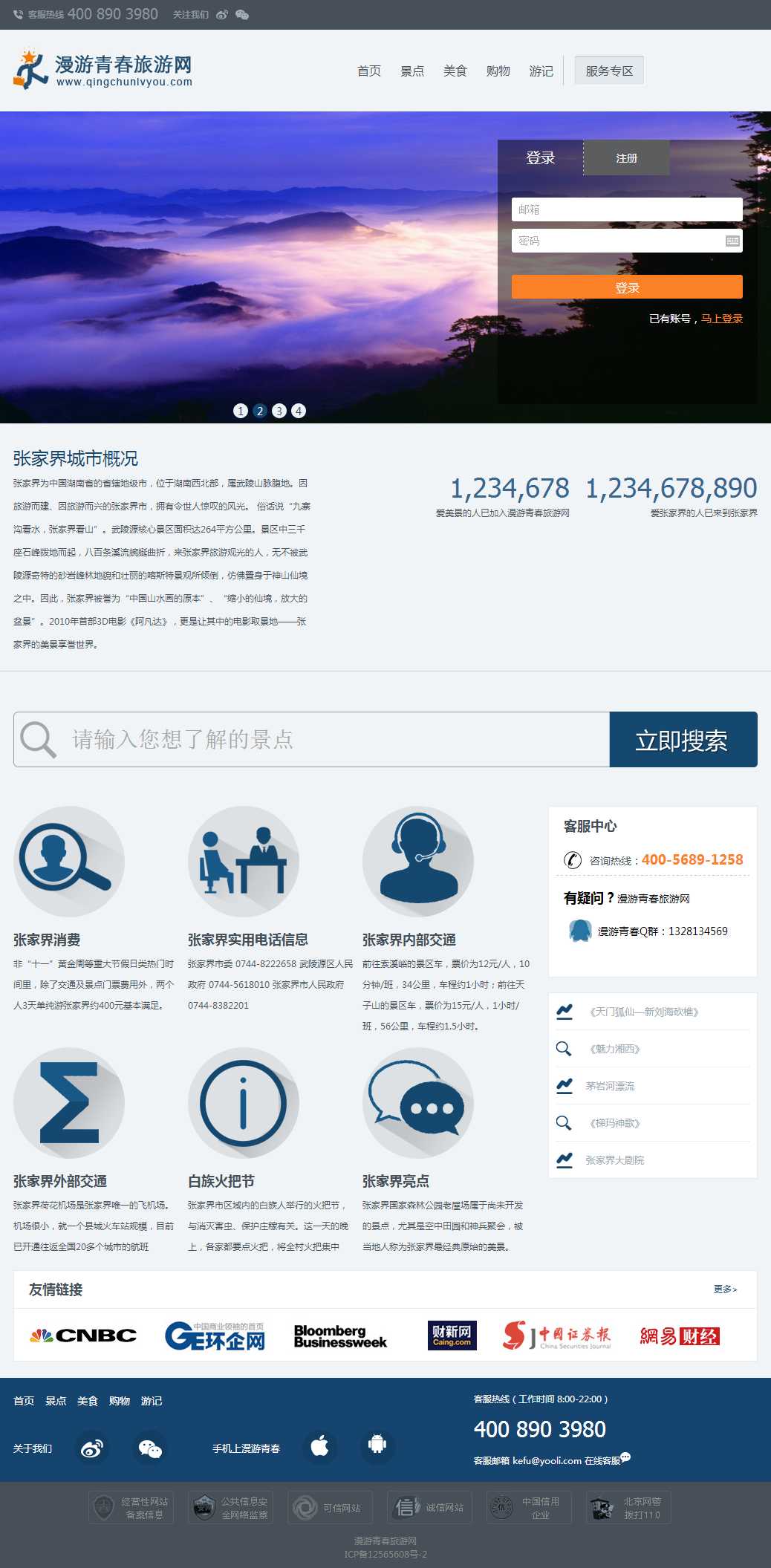Click the footer WeChat circle icon
Screen dimensions: 771x1568
[x=150, y=1448]
